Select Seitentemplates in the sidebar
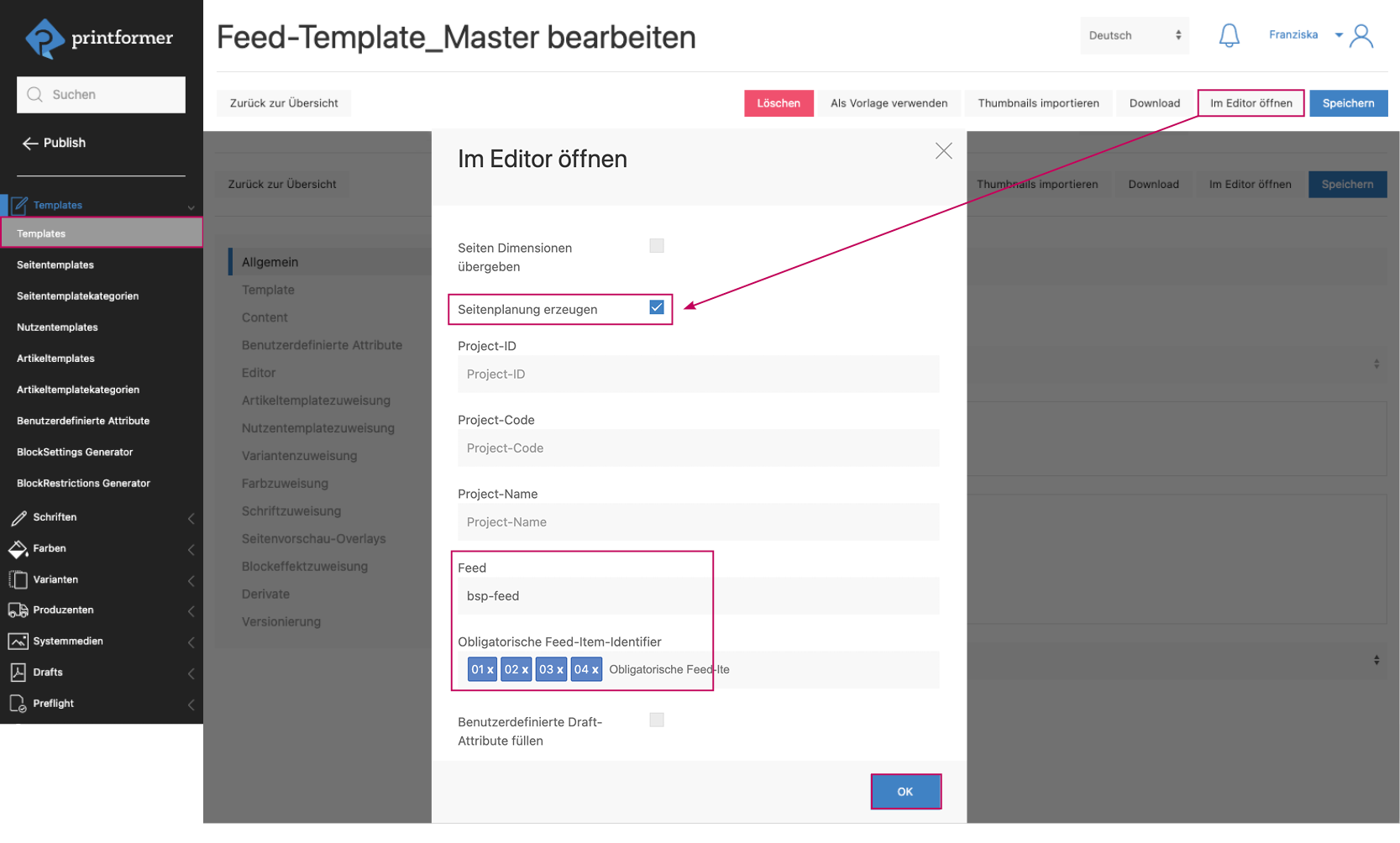The height and width of the screenshot is (843, 1400). [55, 265]
